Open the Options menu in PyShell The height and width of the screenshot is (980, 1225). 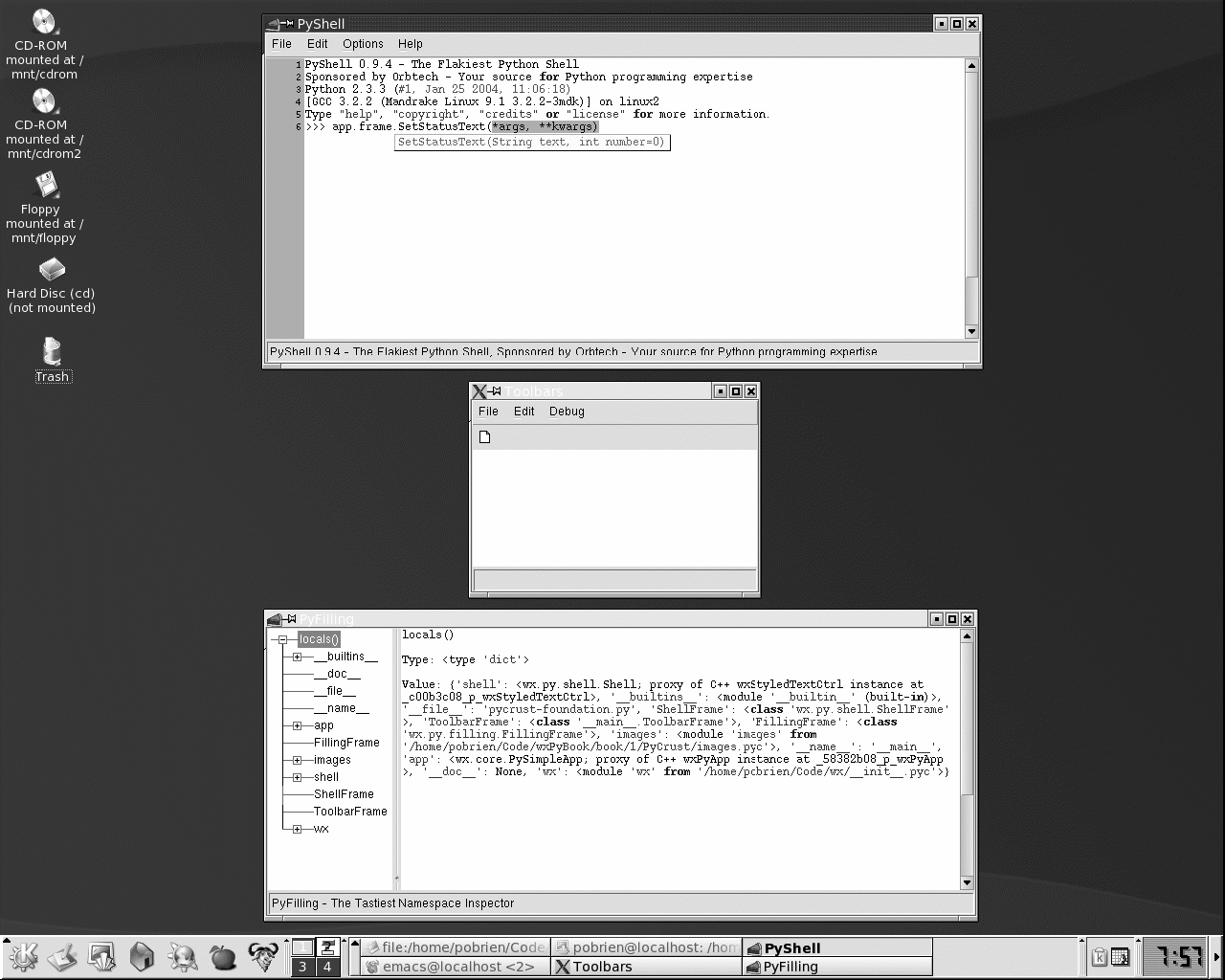click(x=363, y=44)
